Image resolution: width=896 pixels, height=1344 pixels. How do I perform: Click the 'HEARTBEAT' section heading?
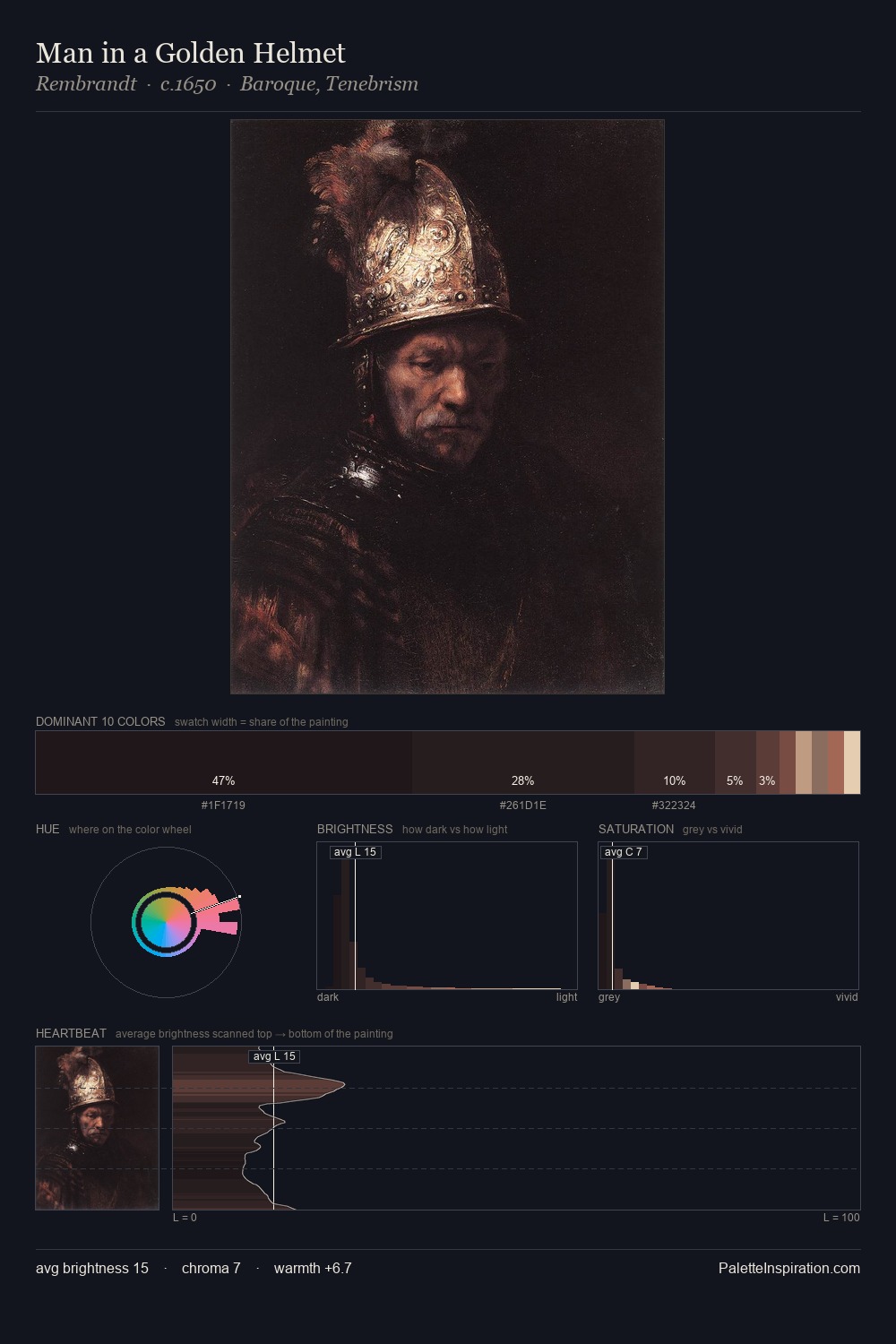71,1033
